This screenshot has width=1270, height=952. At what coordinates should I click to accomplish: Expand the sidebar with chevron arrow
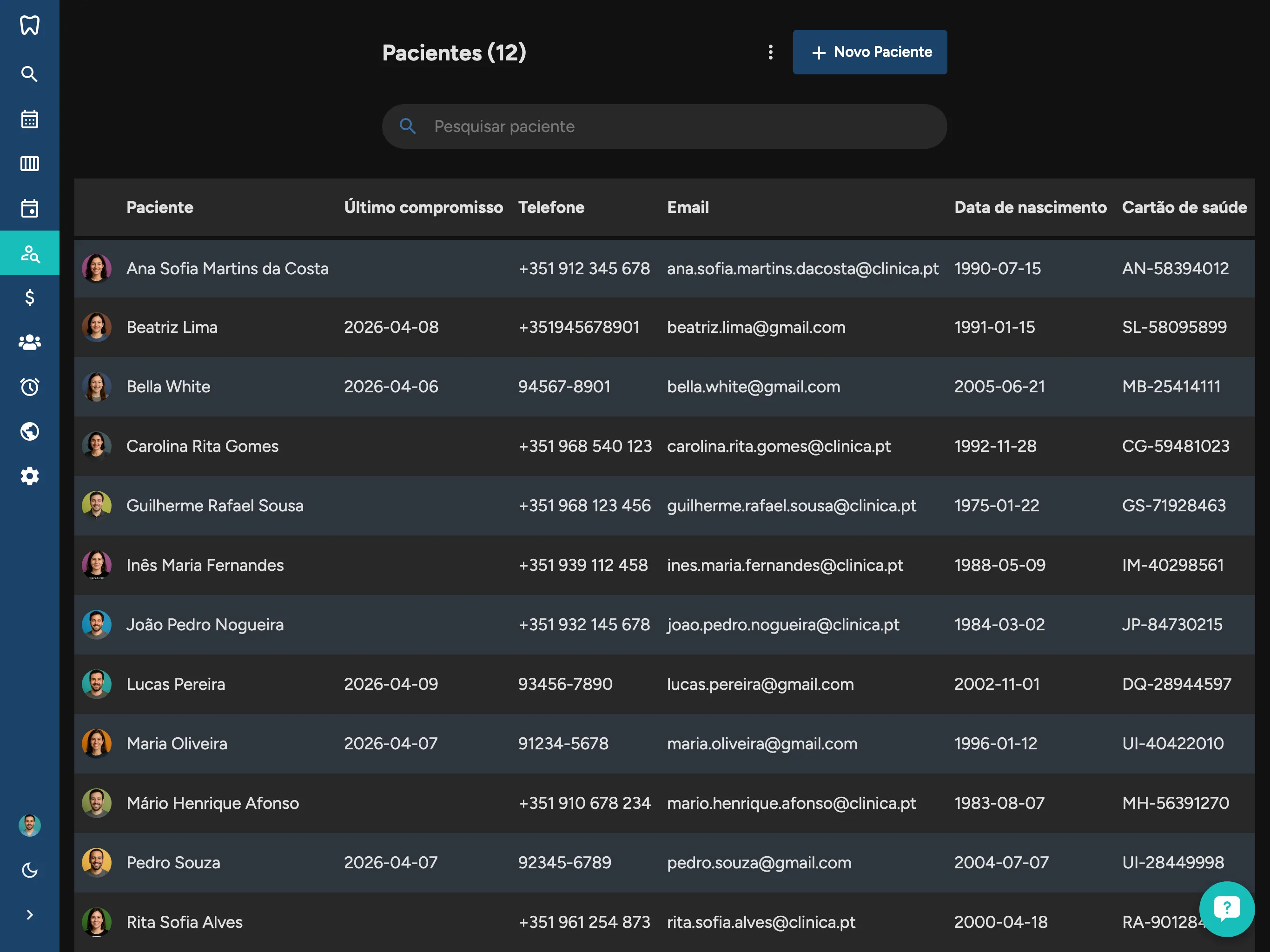(29, 915)
